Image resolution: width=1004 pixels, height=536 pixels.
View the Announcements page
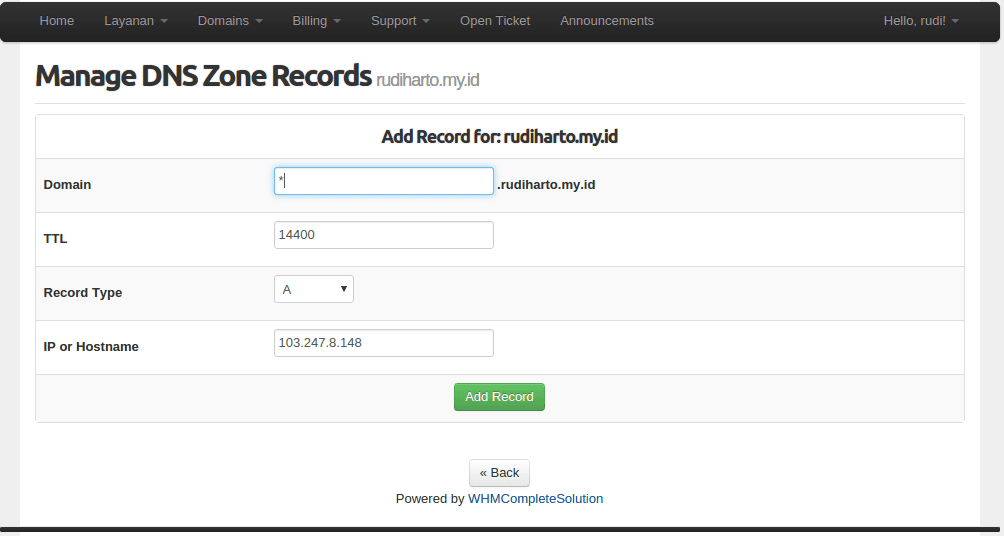pos(607,20)
